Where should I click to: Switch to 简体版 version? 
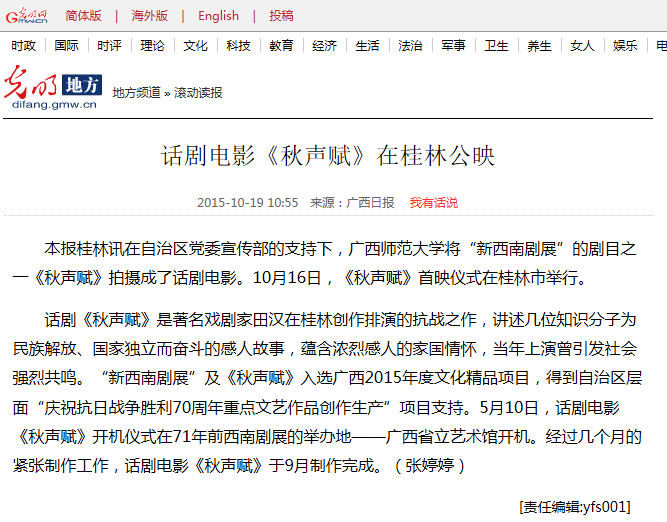[83, 16]
